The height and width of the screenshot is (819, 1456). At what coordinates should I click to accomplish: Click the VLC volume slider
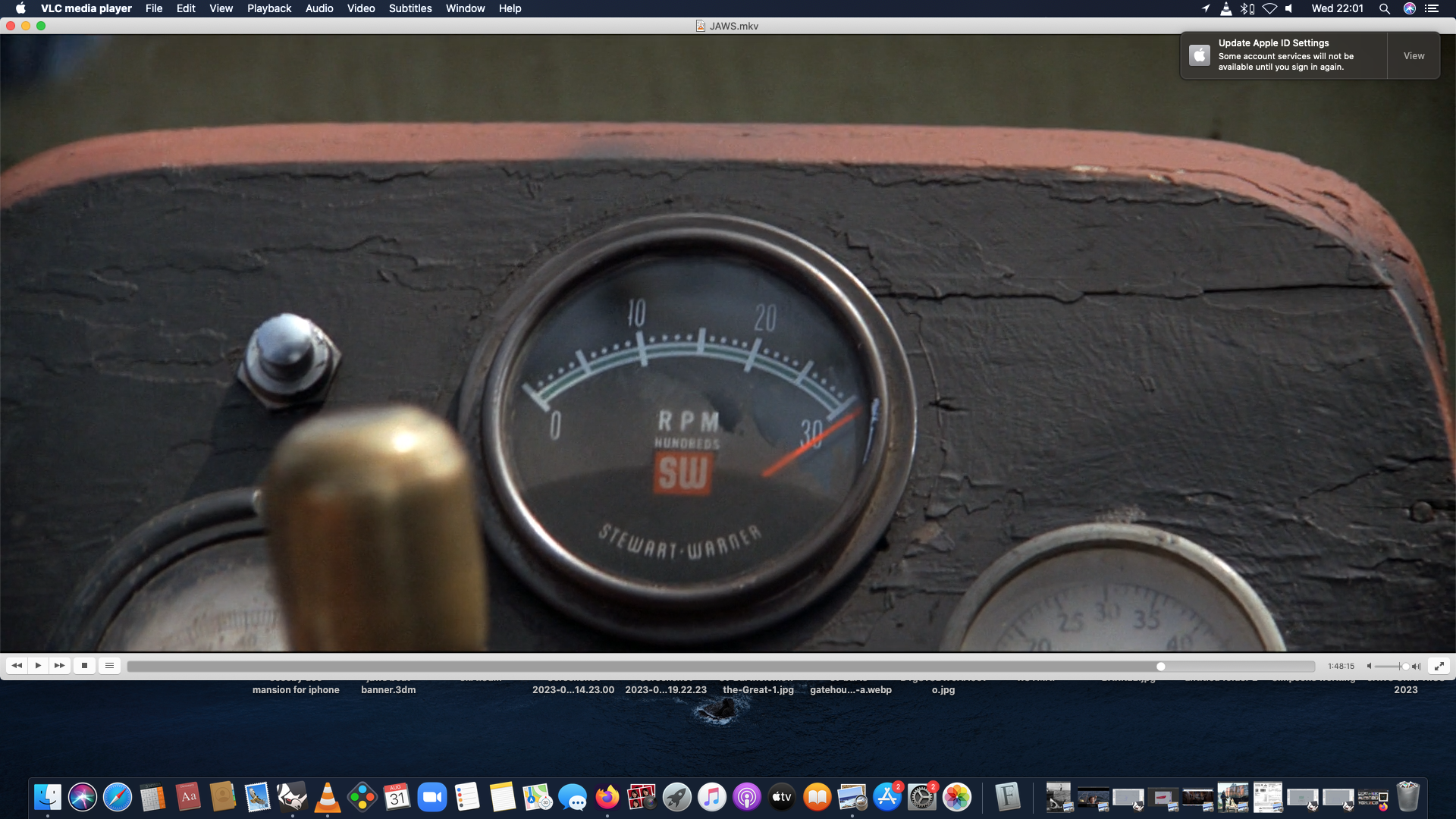(x=1392, y=667)
